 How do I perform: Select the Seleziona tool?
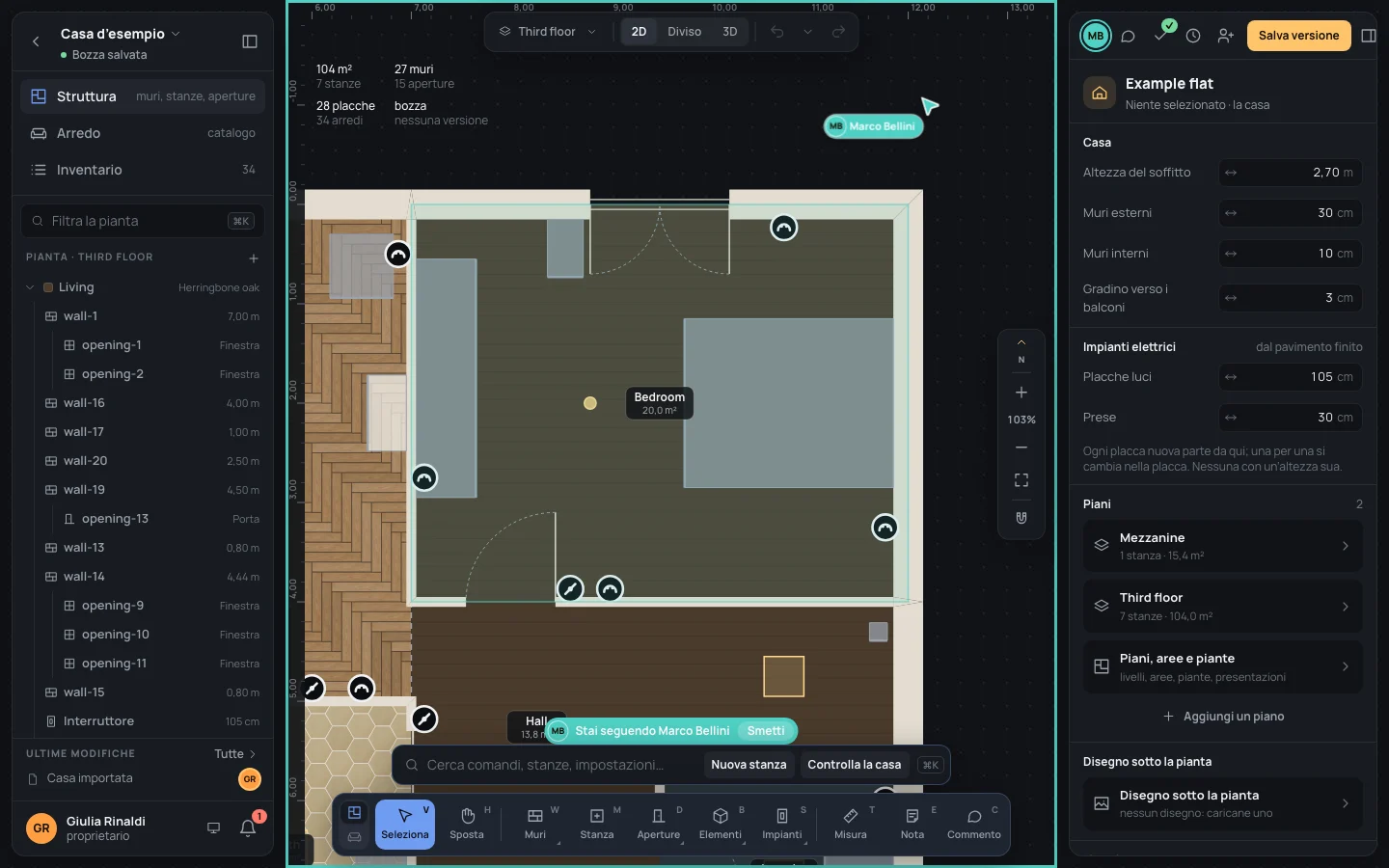pyautogui.click(x=404, y=825)
